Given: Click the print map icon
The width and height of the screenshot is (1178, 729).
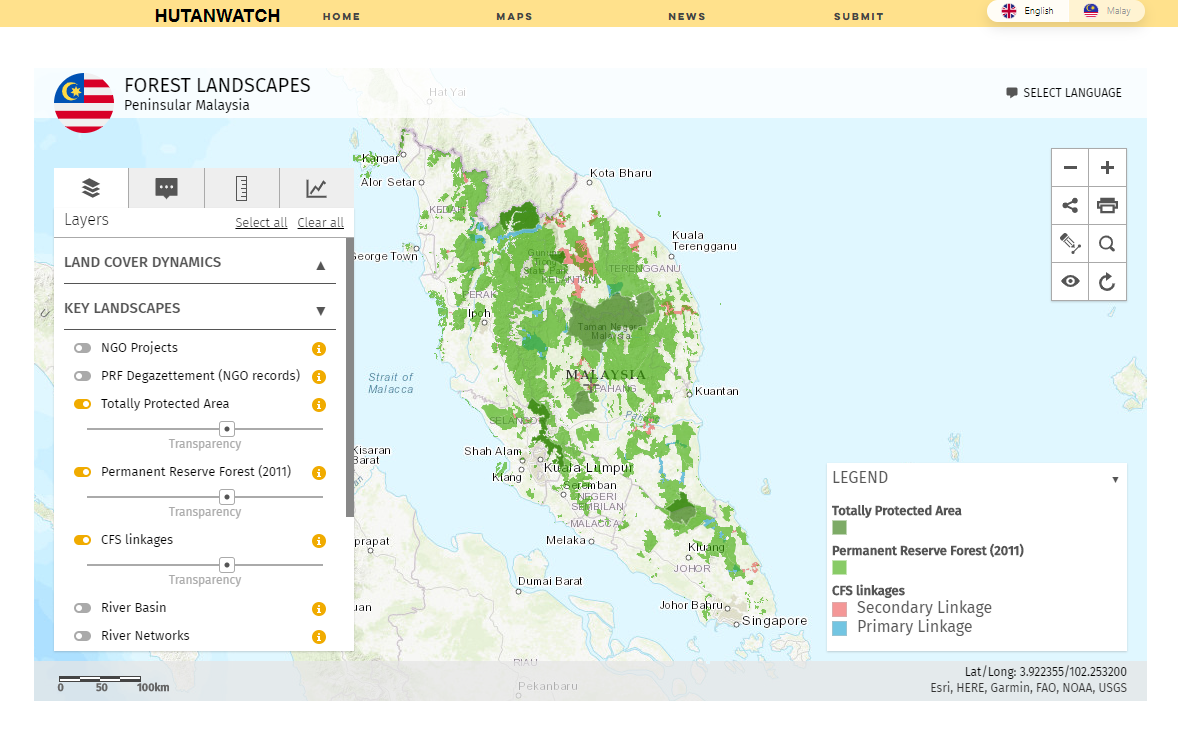Looking at the screenshot, I should click(x=1107, y=205).
